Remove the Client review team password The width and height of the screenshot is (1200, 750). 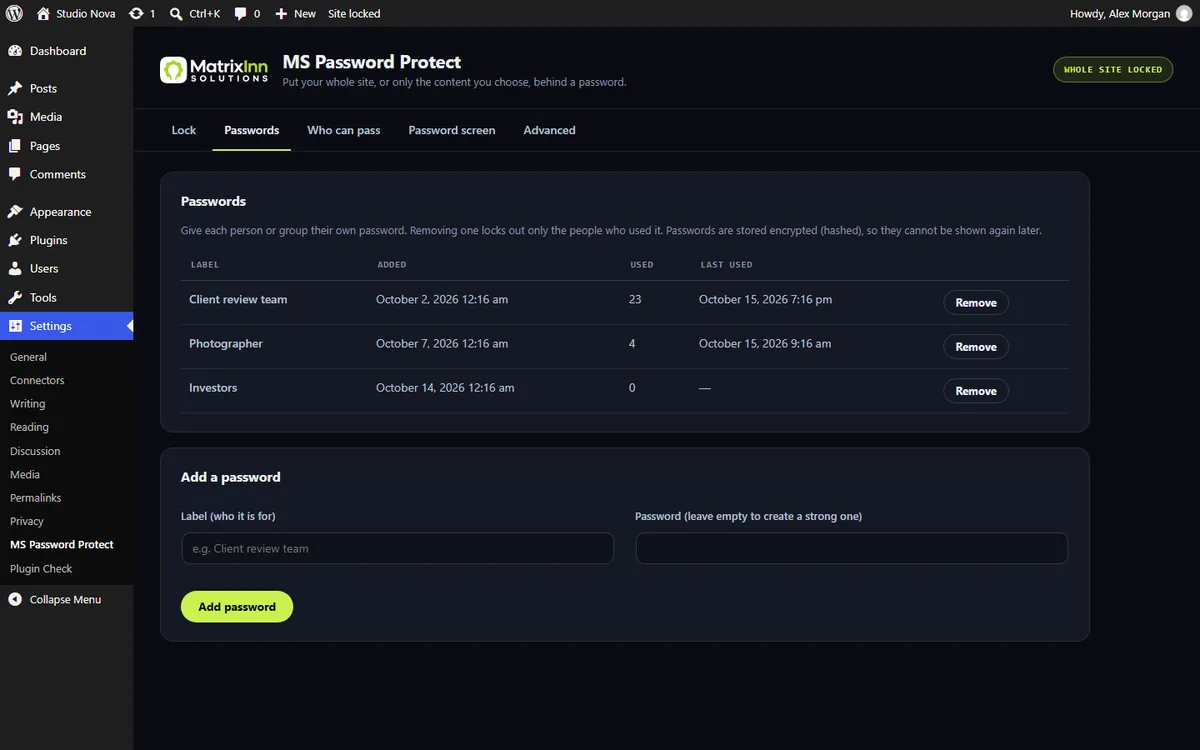click(976, 303)
